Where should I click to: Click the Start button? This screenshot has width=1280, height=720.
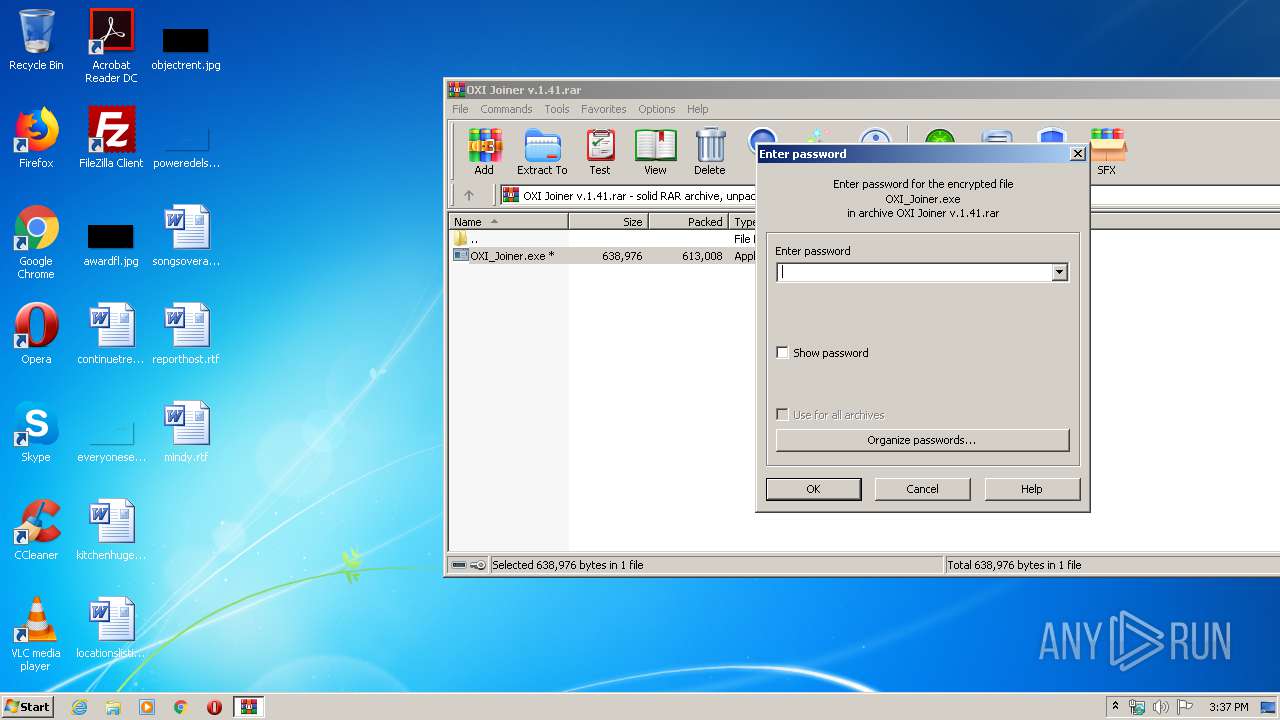[27, 707]
